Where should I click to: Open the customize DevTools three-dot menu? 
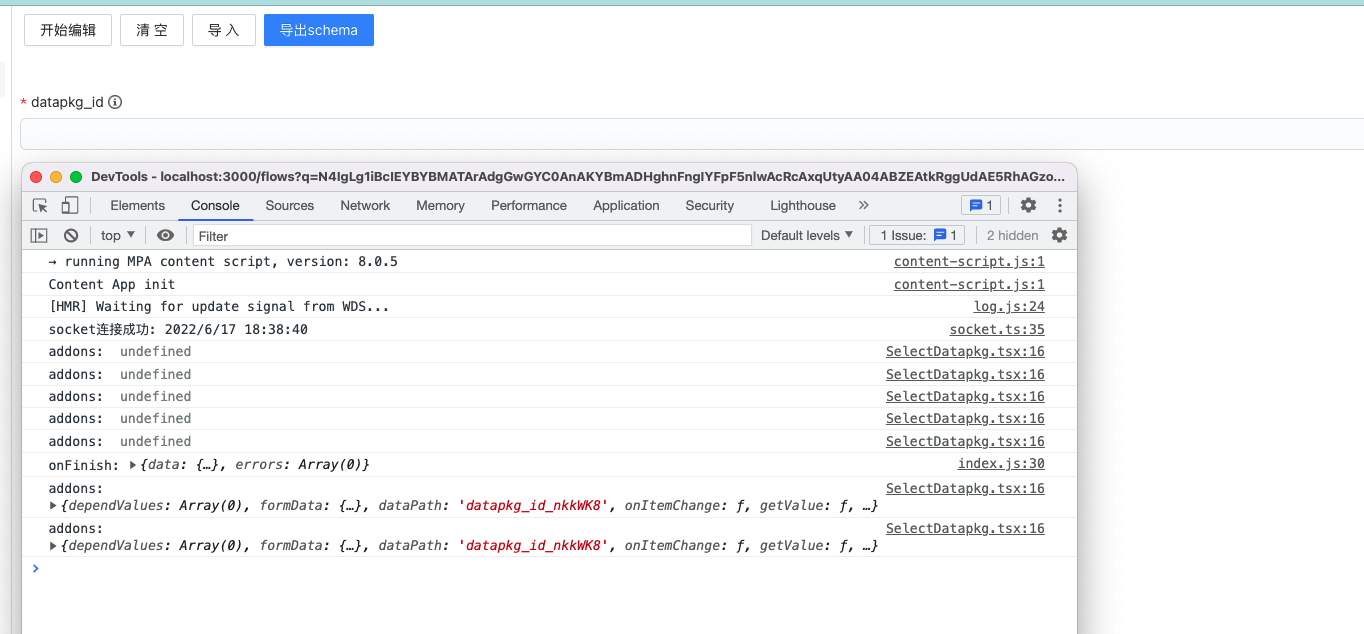pyautogui.click(x=1060, y=204)
